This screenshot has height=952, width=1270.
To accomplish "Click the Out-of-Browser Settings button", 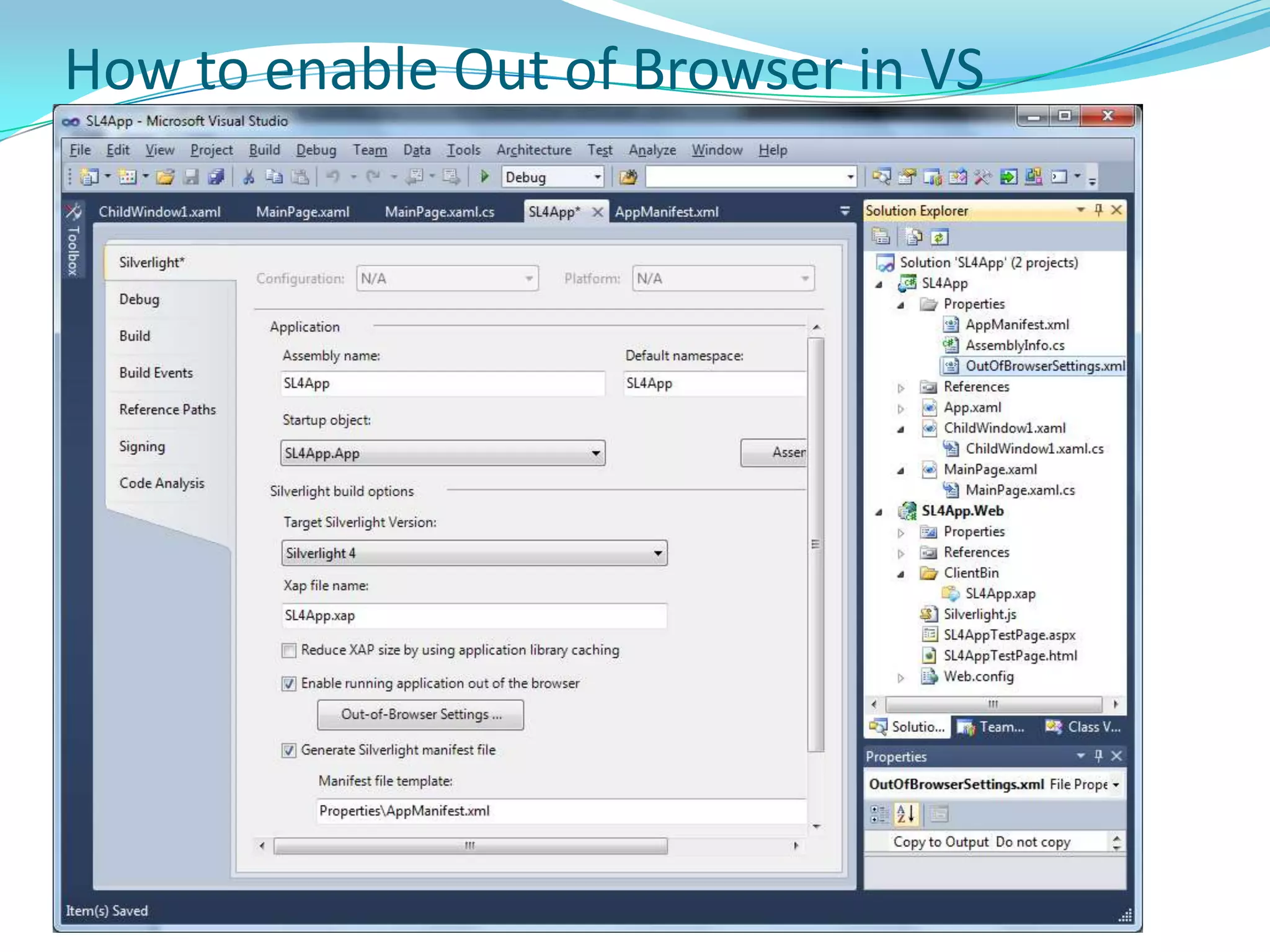I will point(420,715).
